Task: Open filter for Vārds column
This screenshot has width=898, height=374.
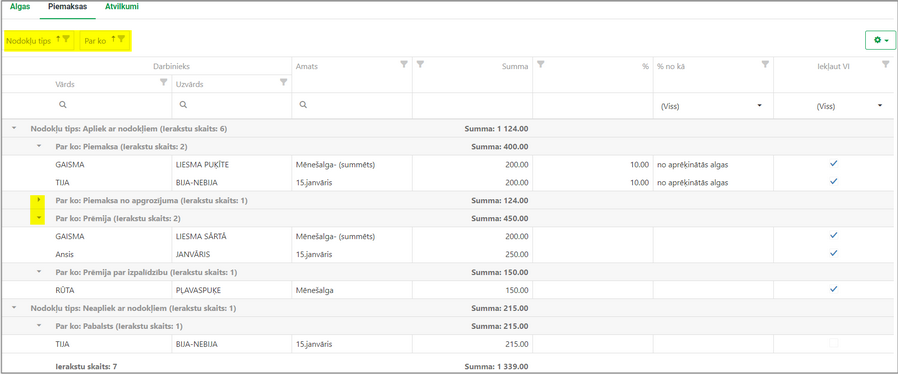Action: click(x=163, y=82)
